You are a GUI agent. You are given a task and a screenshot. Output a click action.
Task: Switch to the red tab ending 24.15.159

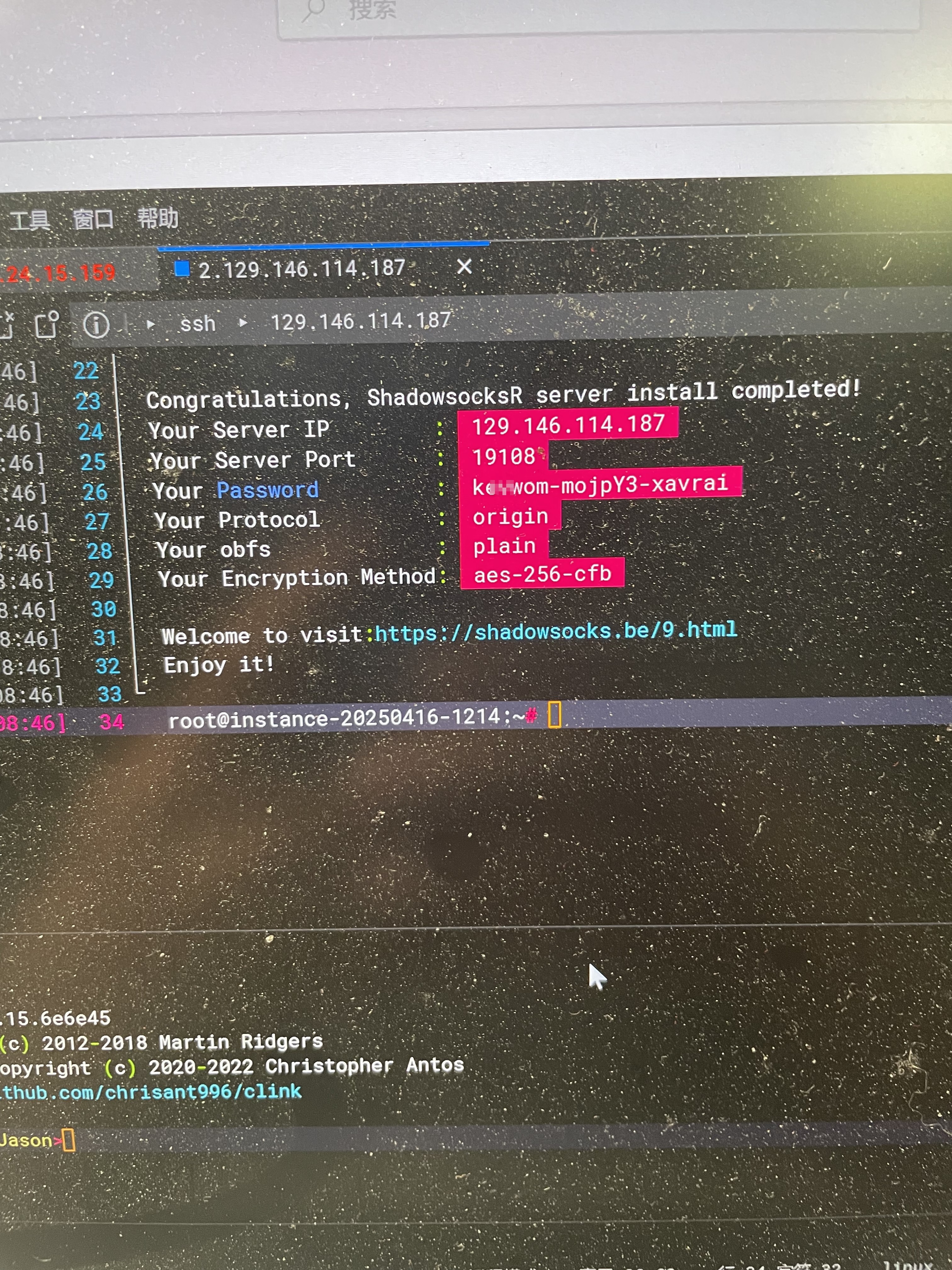point(58,273)
